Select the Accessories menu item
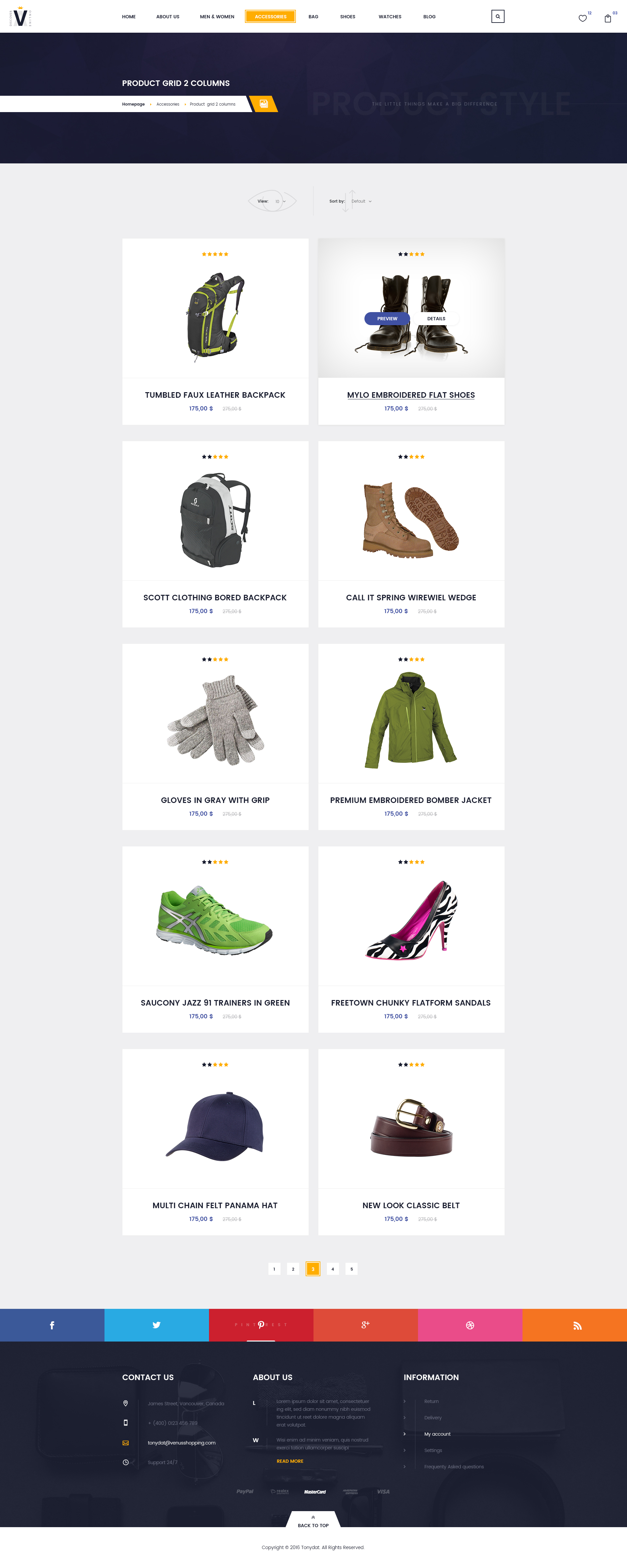The width and height of the screenshot is (627, 1568). pyautogui.click(x=271, y=16)
